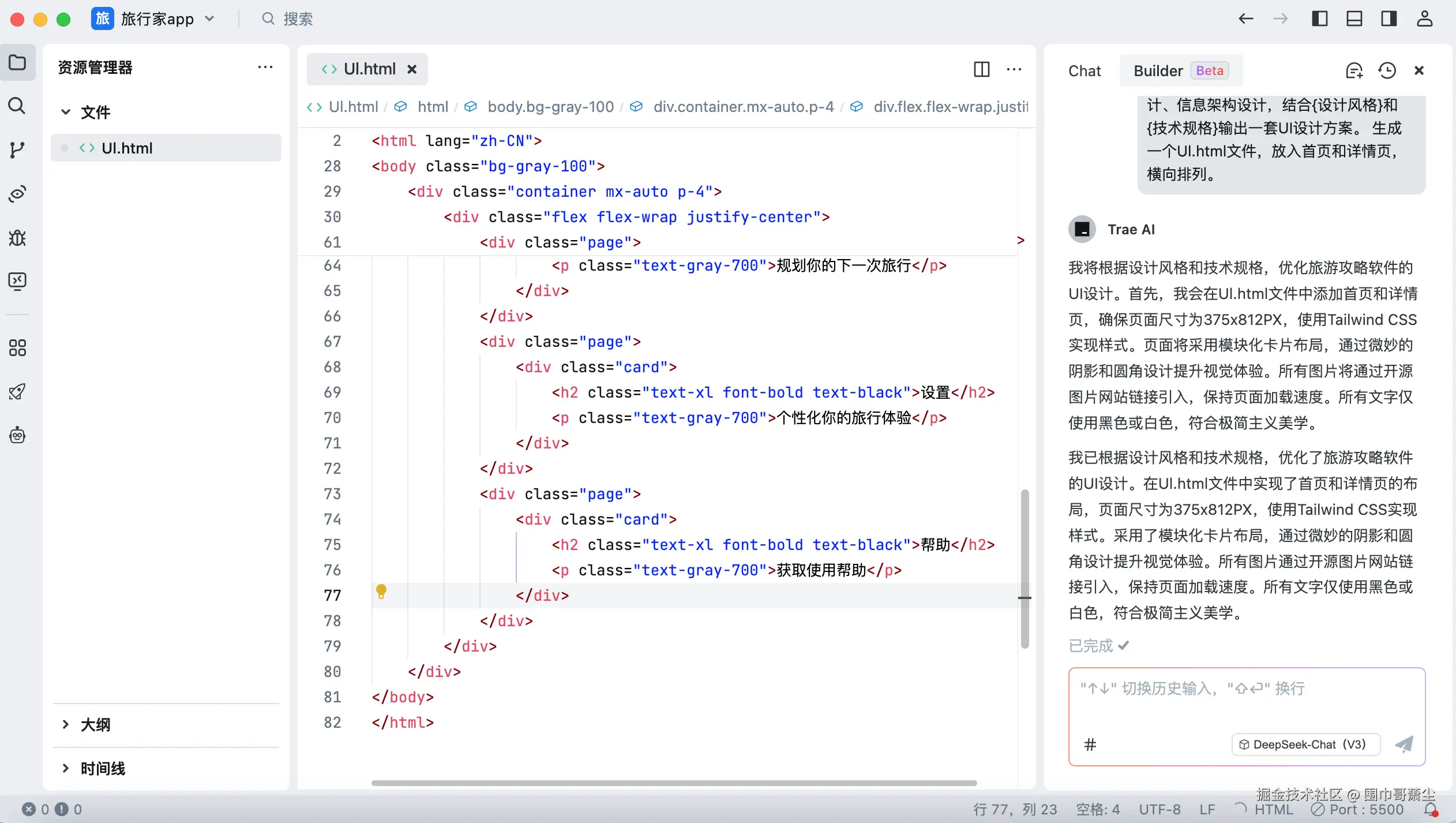The image size is (1456, 823).
Task: Select the Builder Beta tab
Action: 1180,70
